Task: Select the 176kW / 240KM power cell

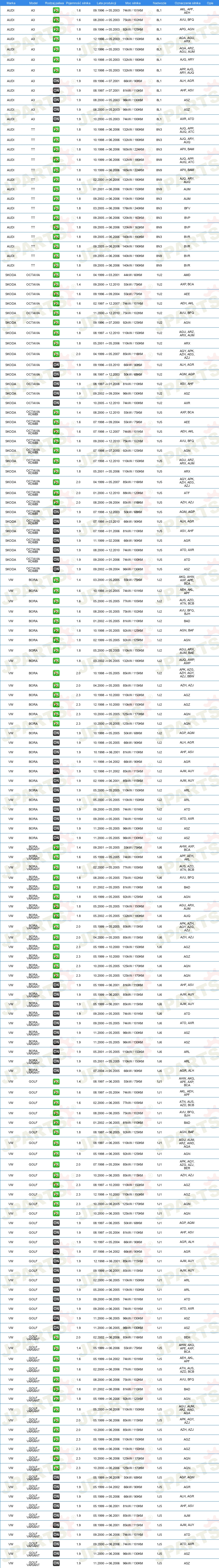Action: point(133,208)
